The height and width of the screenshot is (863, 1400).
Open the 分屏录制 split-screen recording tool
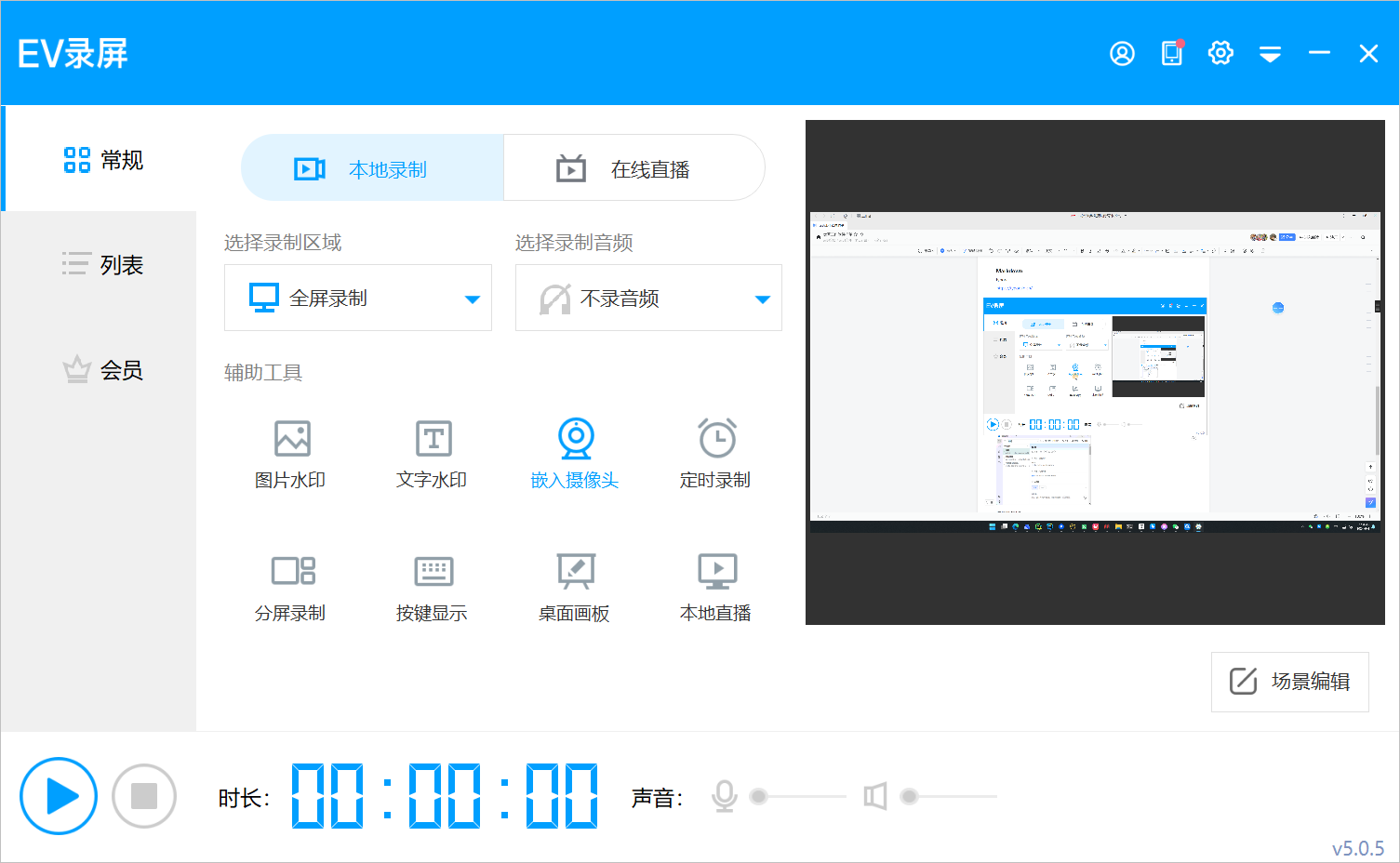[291, 587]
